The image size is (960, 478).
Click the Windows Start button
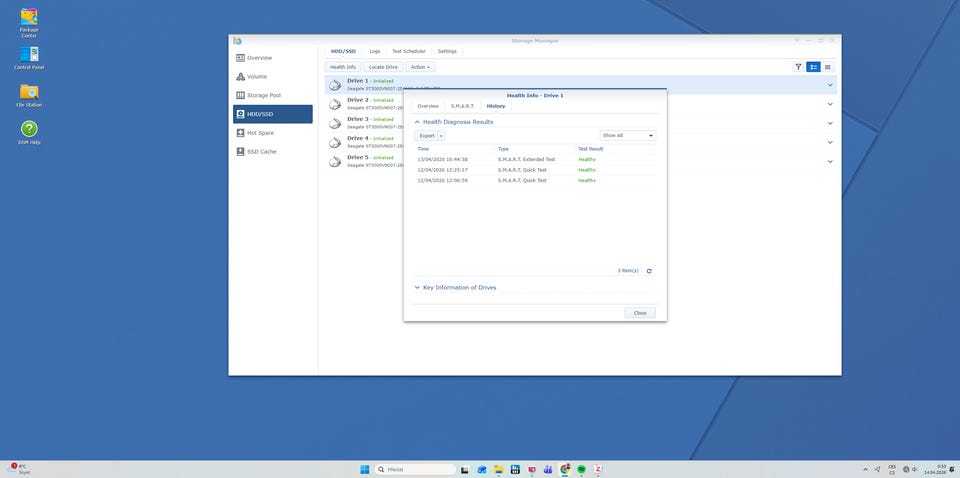(364, 469)
